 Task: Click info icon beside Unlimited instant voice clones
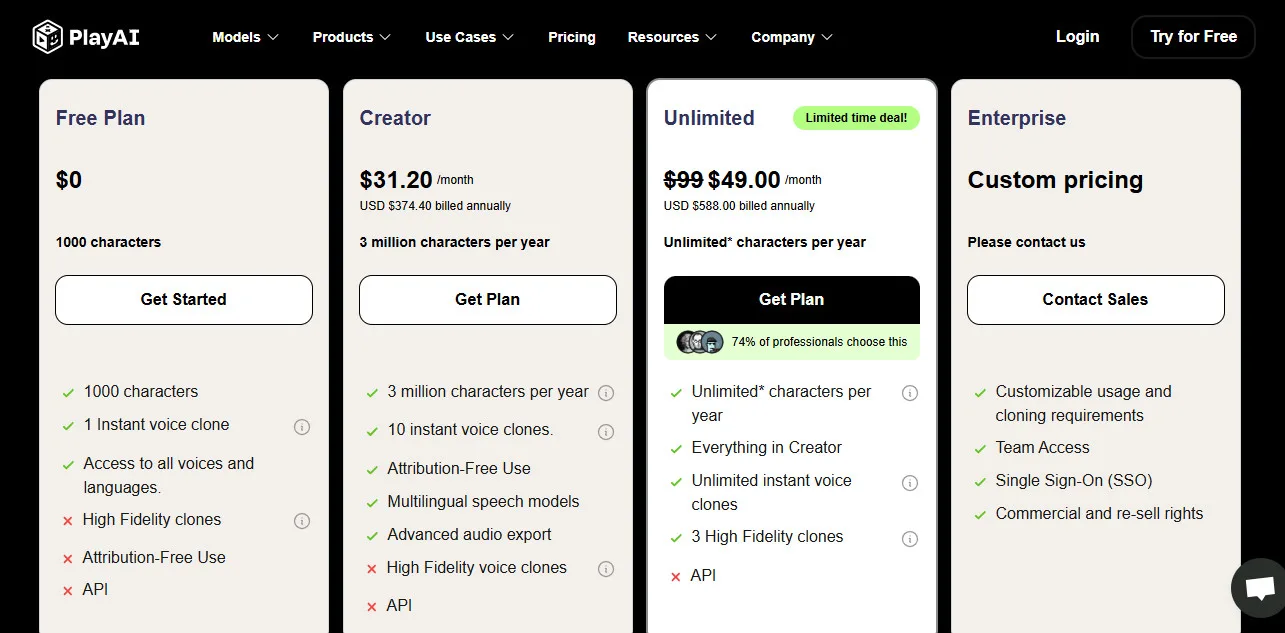[910, 483]
